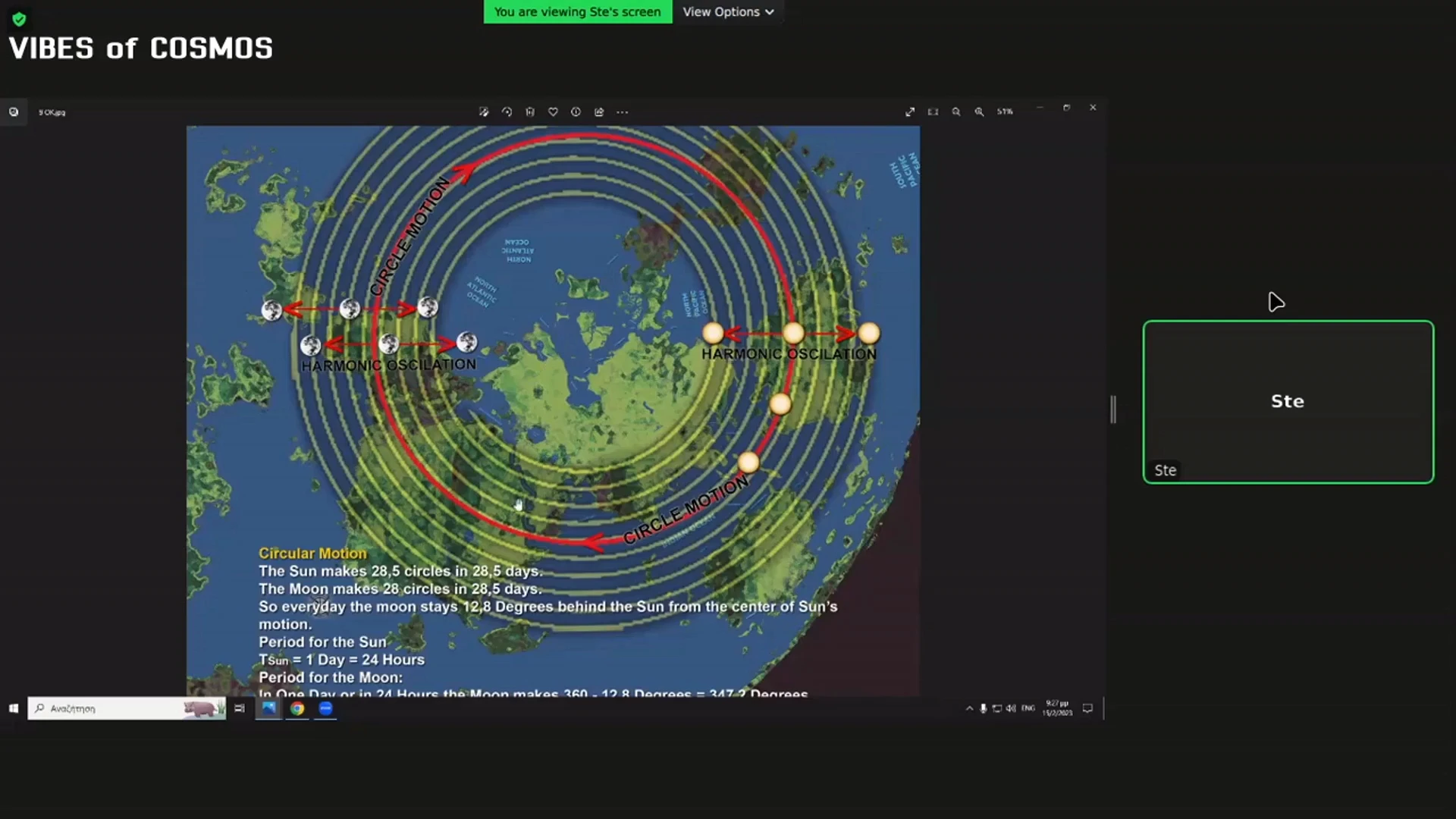1456x819 pixels.
Task: Rotate the image using the rotate icon
Action: click(x=507, y=112)
